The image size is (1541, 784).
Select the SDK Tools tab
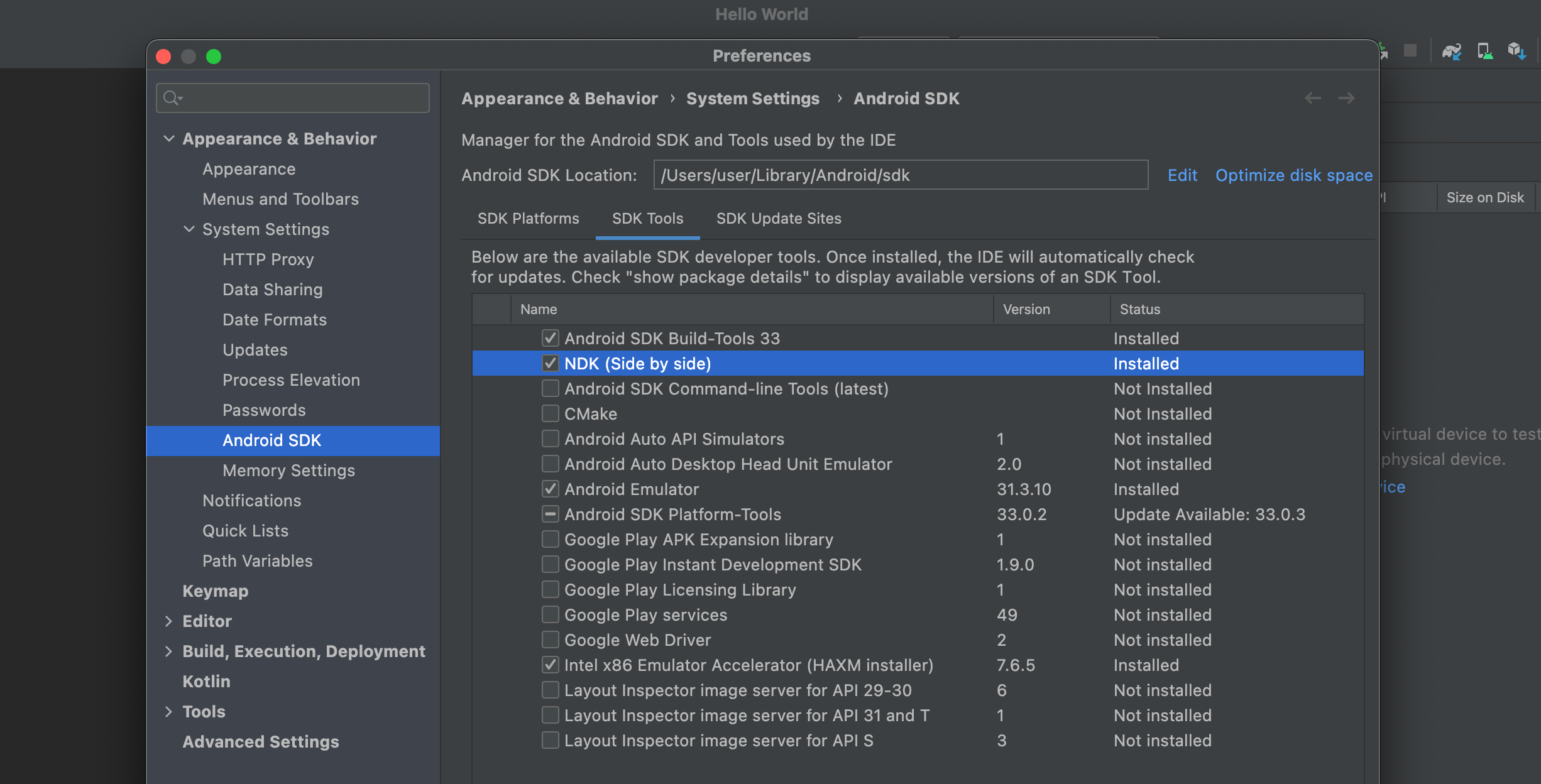pyautogui.click(x=647, y=219)
